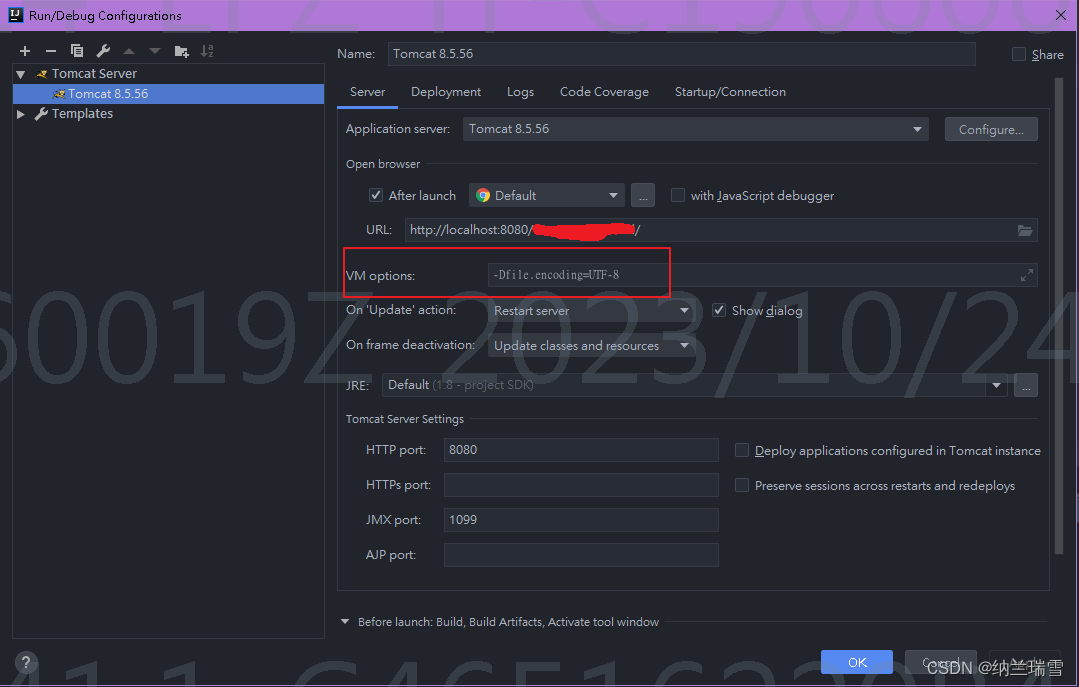Screen dimensions: 1079x687
Task: Click the HTTP port input field
Action: tap(580, 449)
